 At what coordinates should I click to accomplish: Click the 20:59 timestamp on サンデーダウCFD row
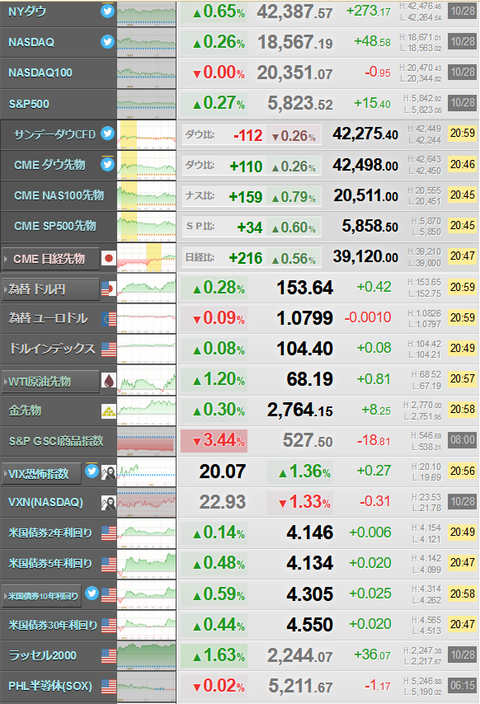[462, 133]
